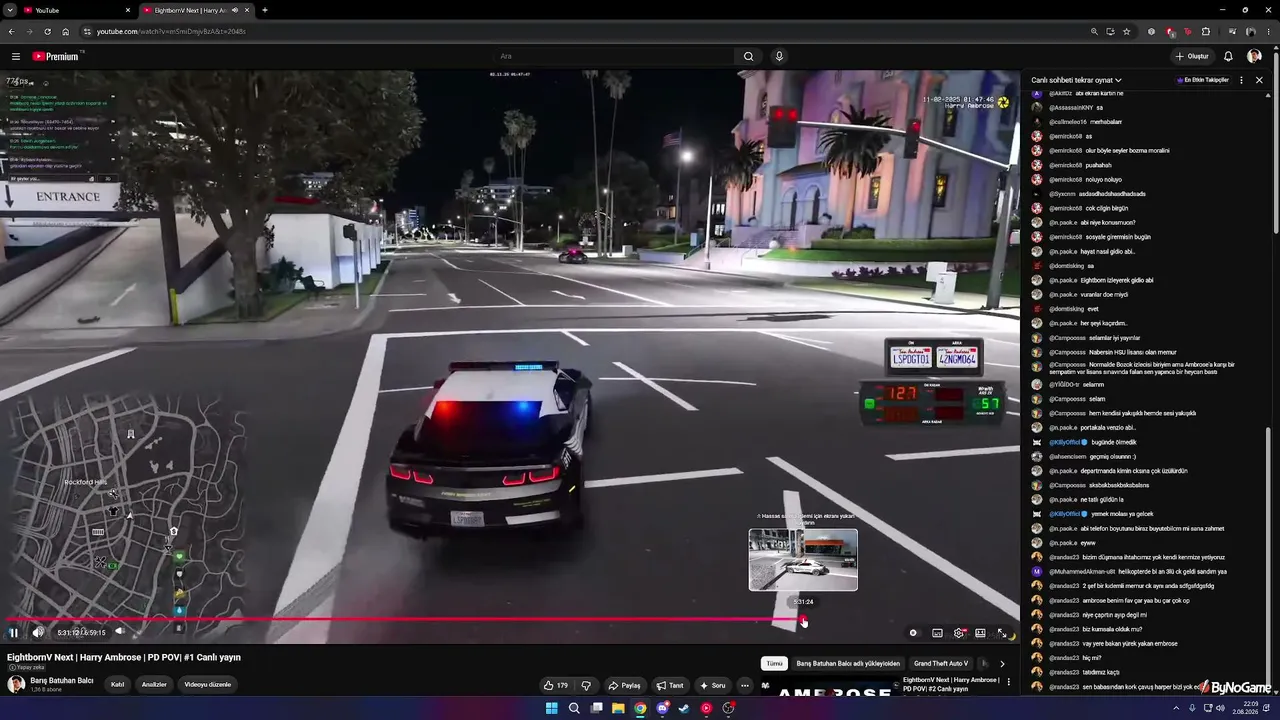
Task: Open the Windows Start menu
Action: click(x=551, y=708)
